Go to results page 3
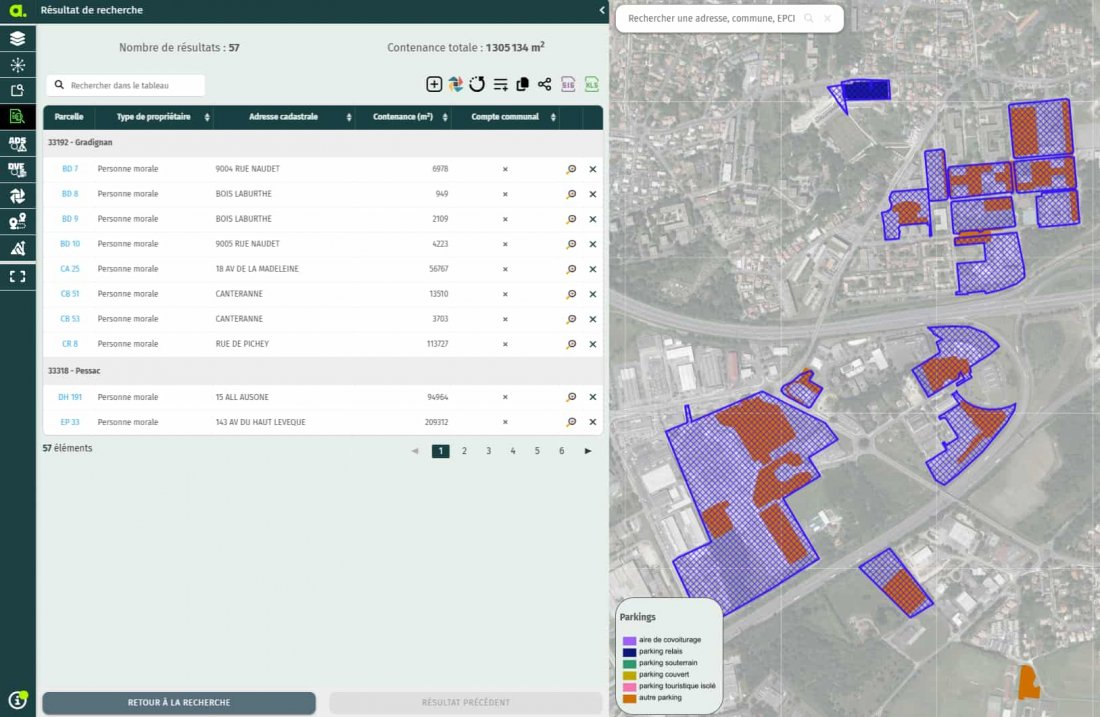The image size is (1100, 717). click(x=489, y=451)
